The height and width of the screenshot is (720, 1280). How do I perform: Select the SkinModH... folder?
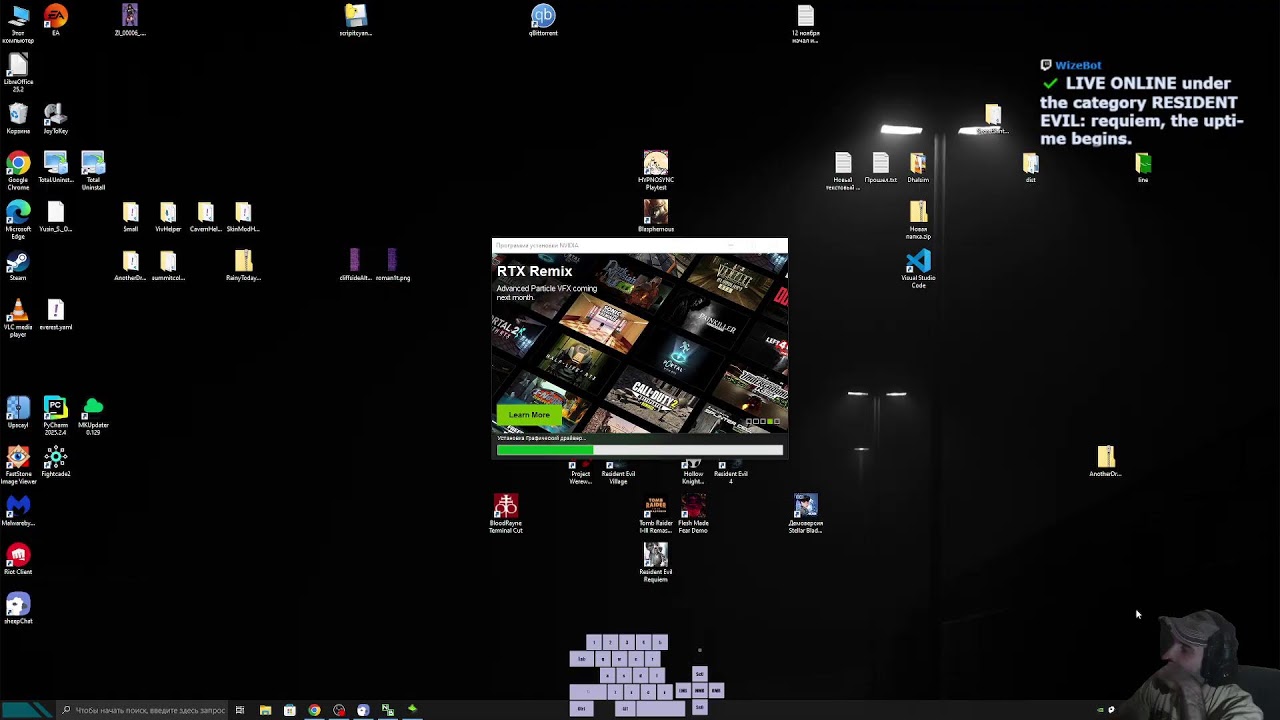click(x=243, y=216)
